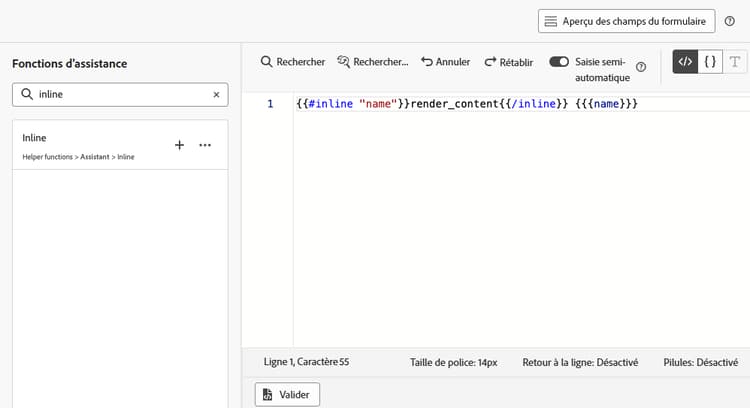Click the help icon beside the form preview button
Screen dimensions: 750x408
click(x=729, y=21)
